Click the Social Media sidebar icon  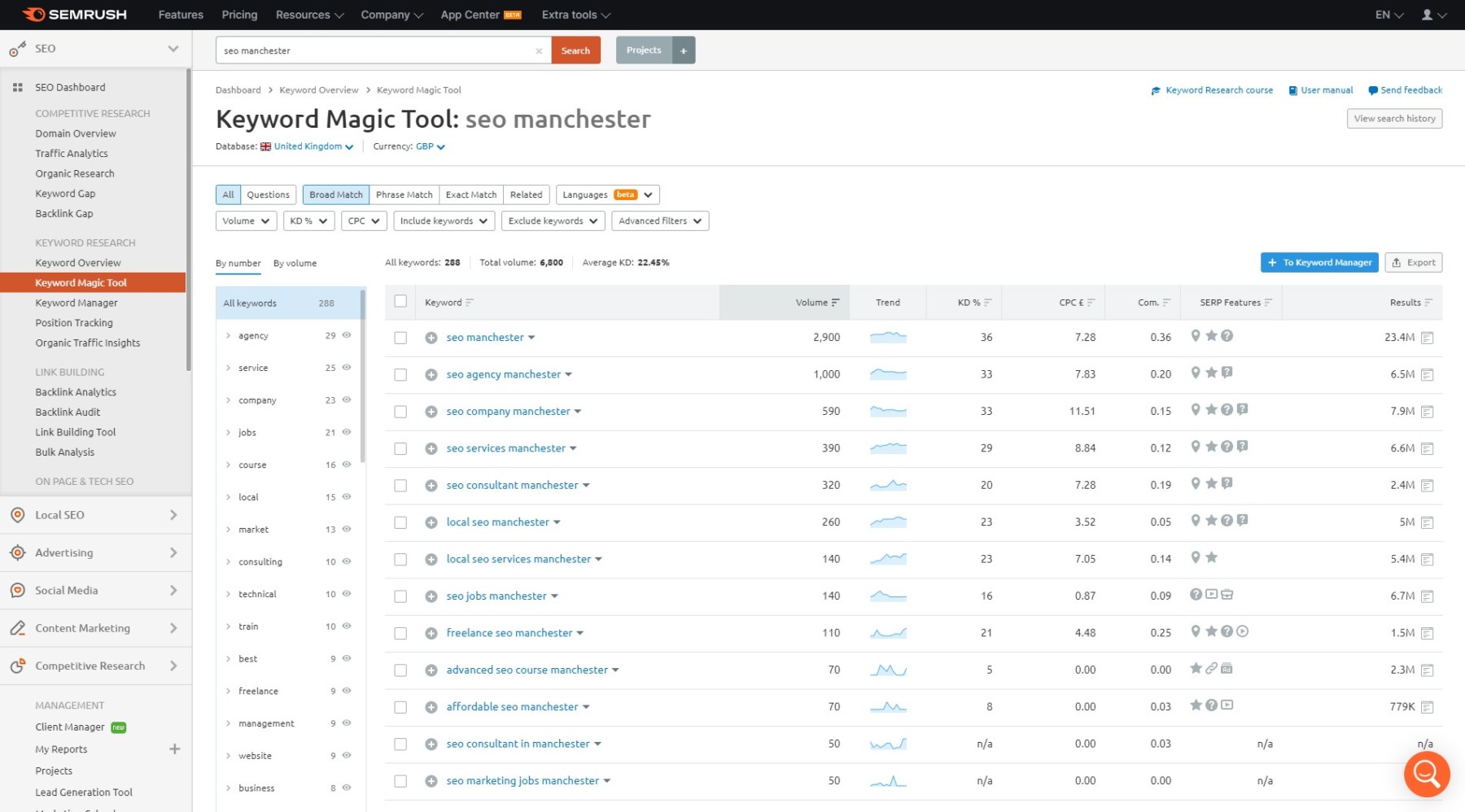pos(17,591)
